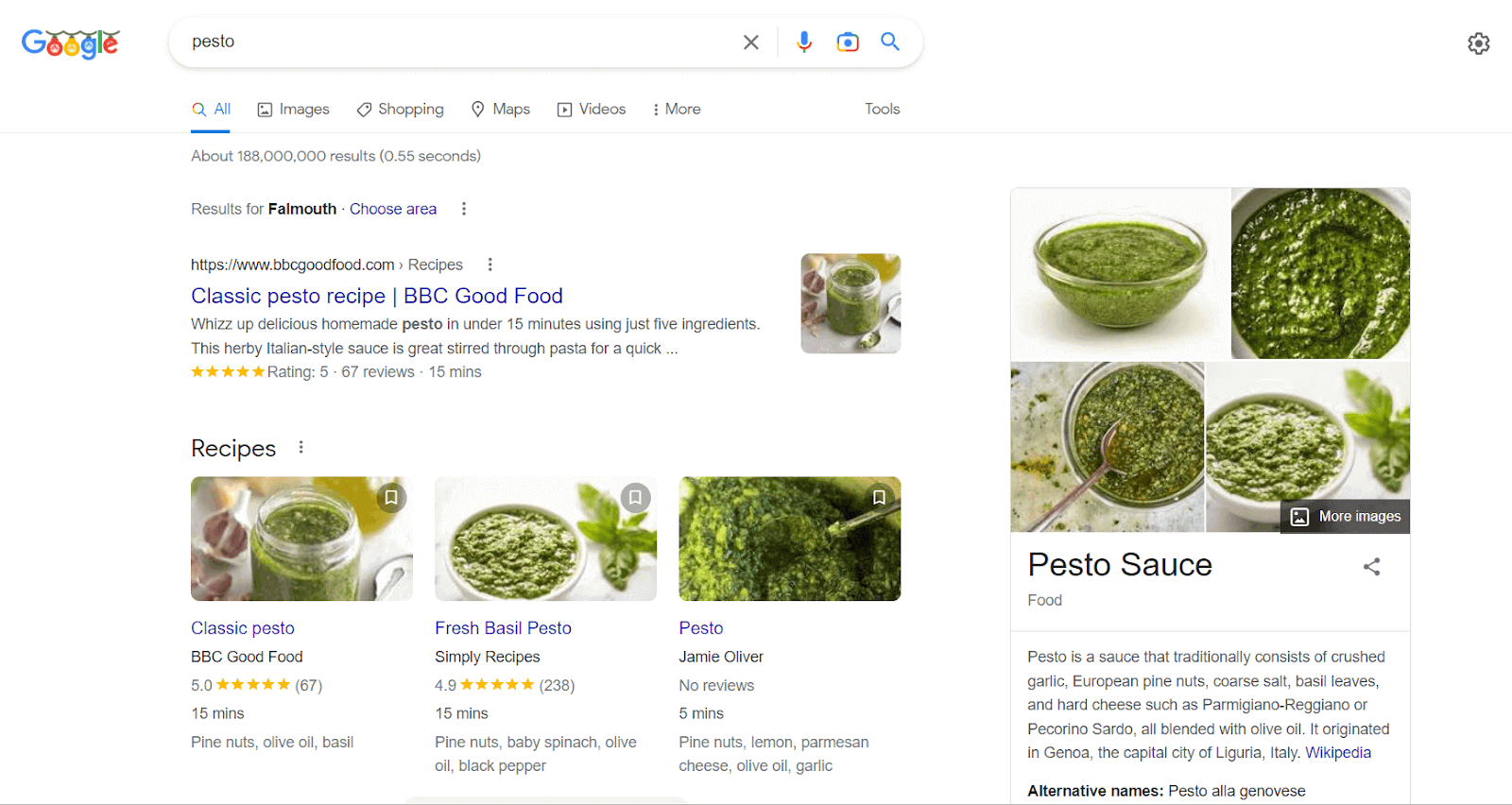This screenshot has height=805, width=1512.
Task: Clear the search box with the X icon
Action: pos(751,43)
